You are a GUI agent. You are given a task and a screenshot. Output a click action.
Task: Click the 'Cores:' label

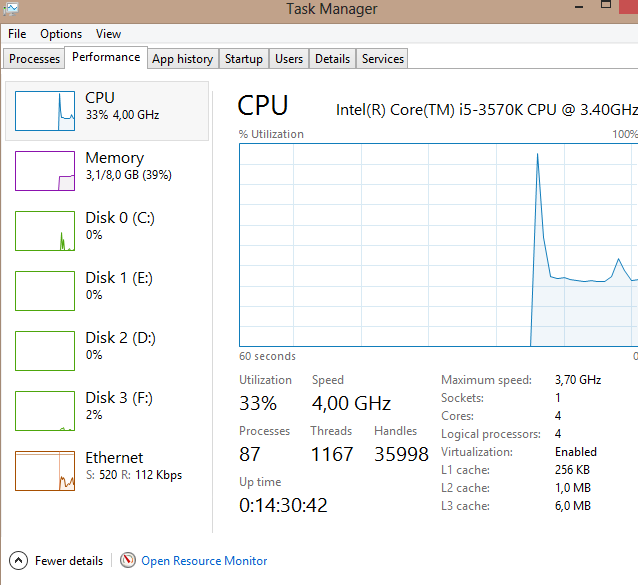click(x=457, y=416)
